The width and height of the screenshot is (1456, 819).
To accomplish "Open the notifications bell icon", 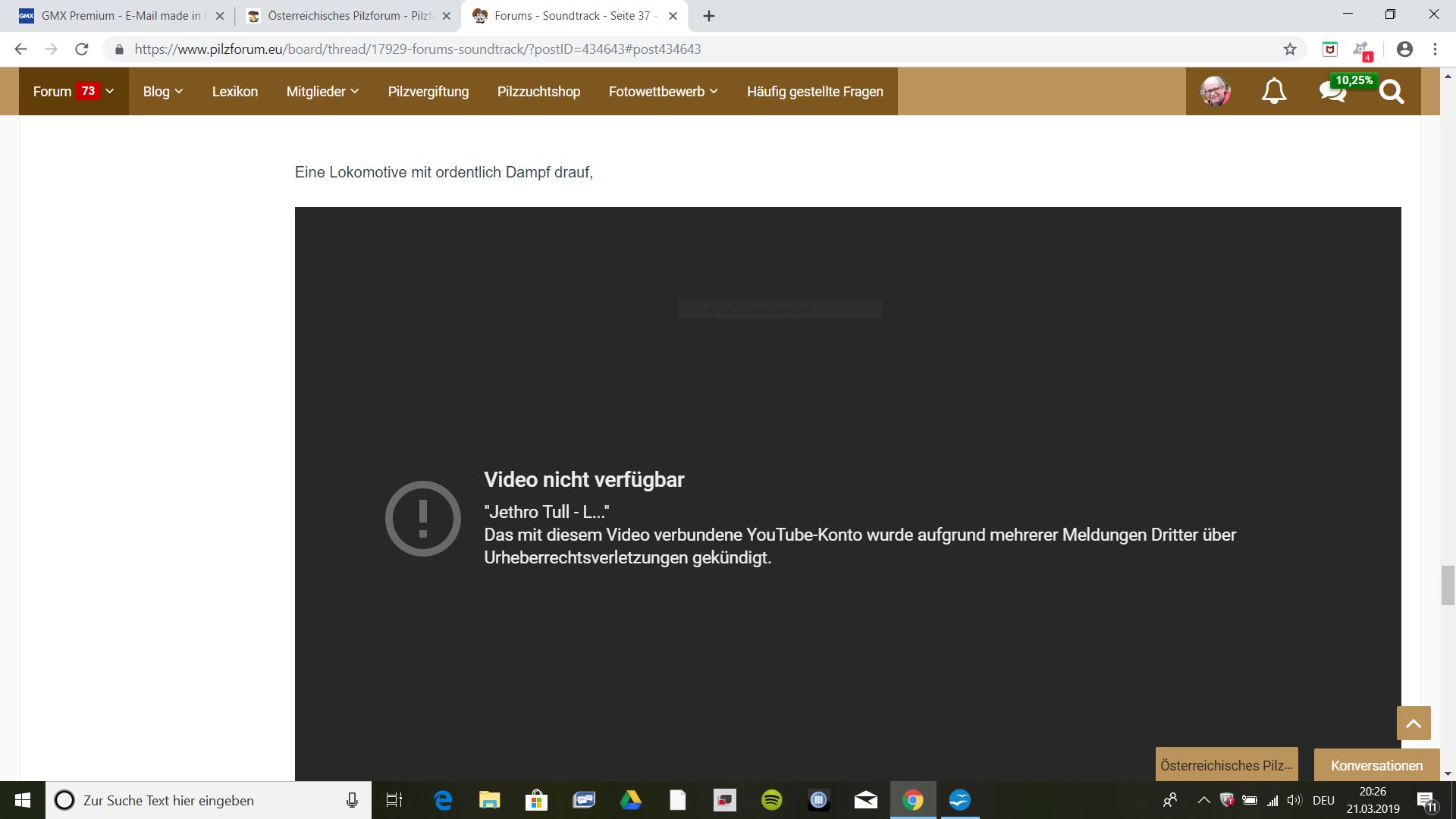I will [1274, 92].
